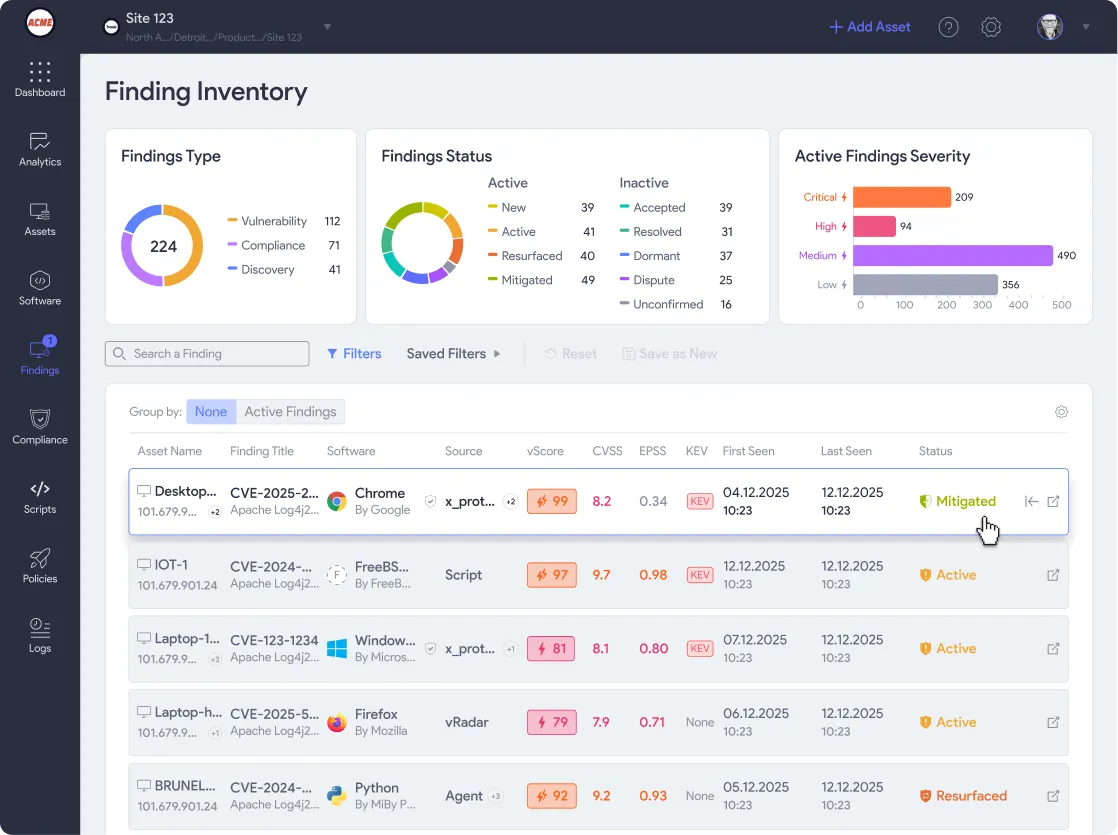1118x835 pixels.
Task: Expand Saved Filters menu
Action: pyautogui.click(x=453, y=354)
